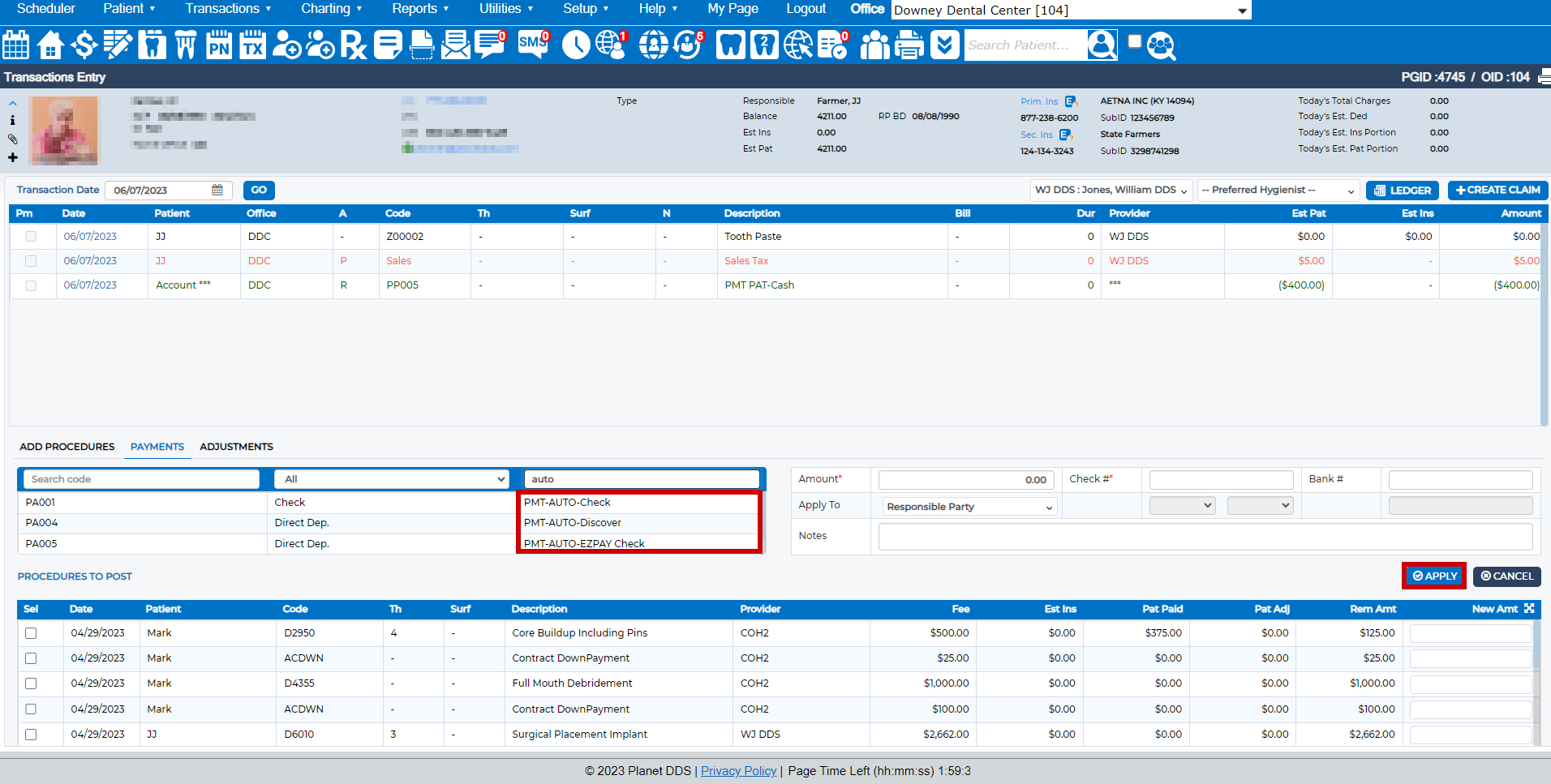
Task: Select the SMS messaging icon in the toolbar
Action: tap(531, 45)
